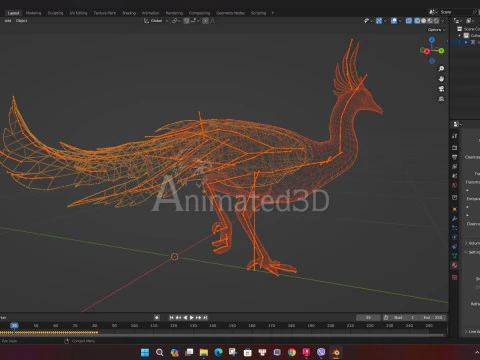
Task: Open the overlays settings dropdown arrow
Action: click(400, 21)
